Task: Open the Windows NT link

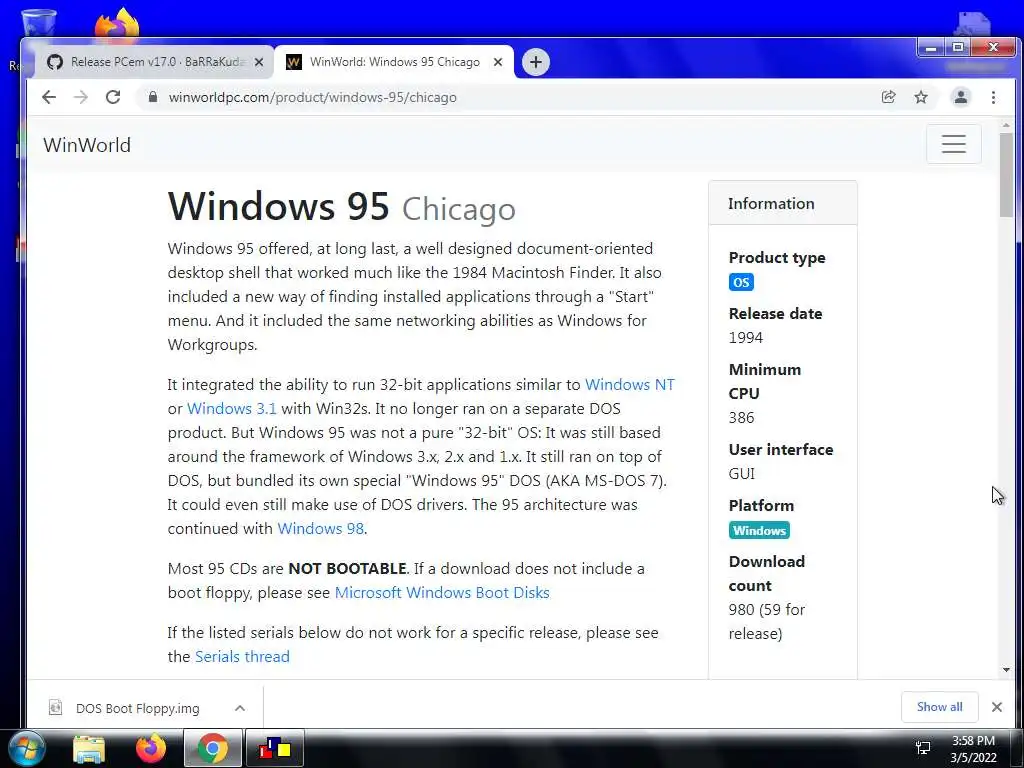Action: coord(630,385)
